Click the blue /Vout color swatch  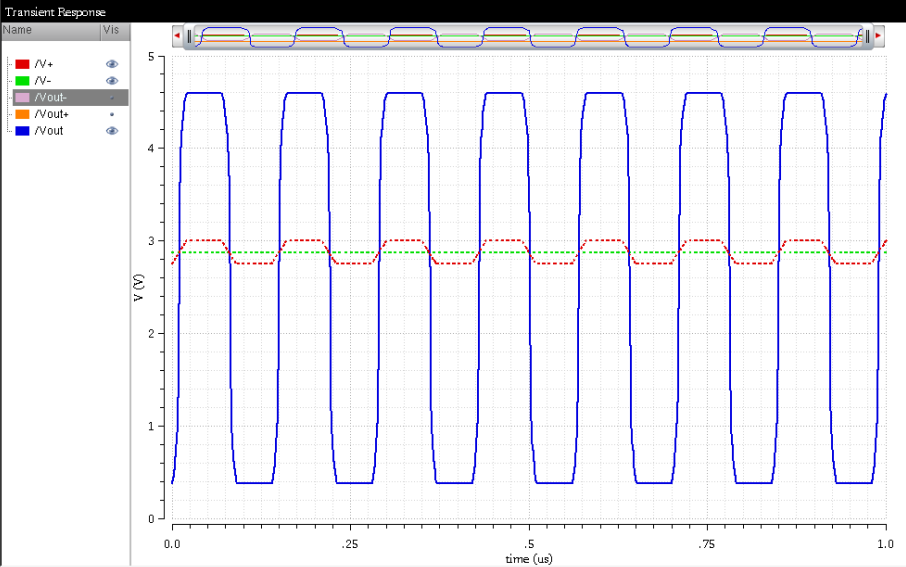23,131
